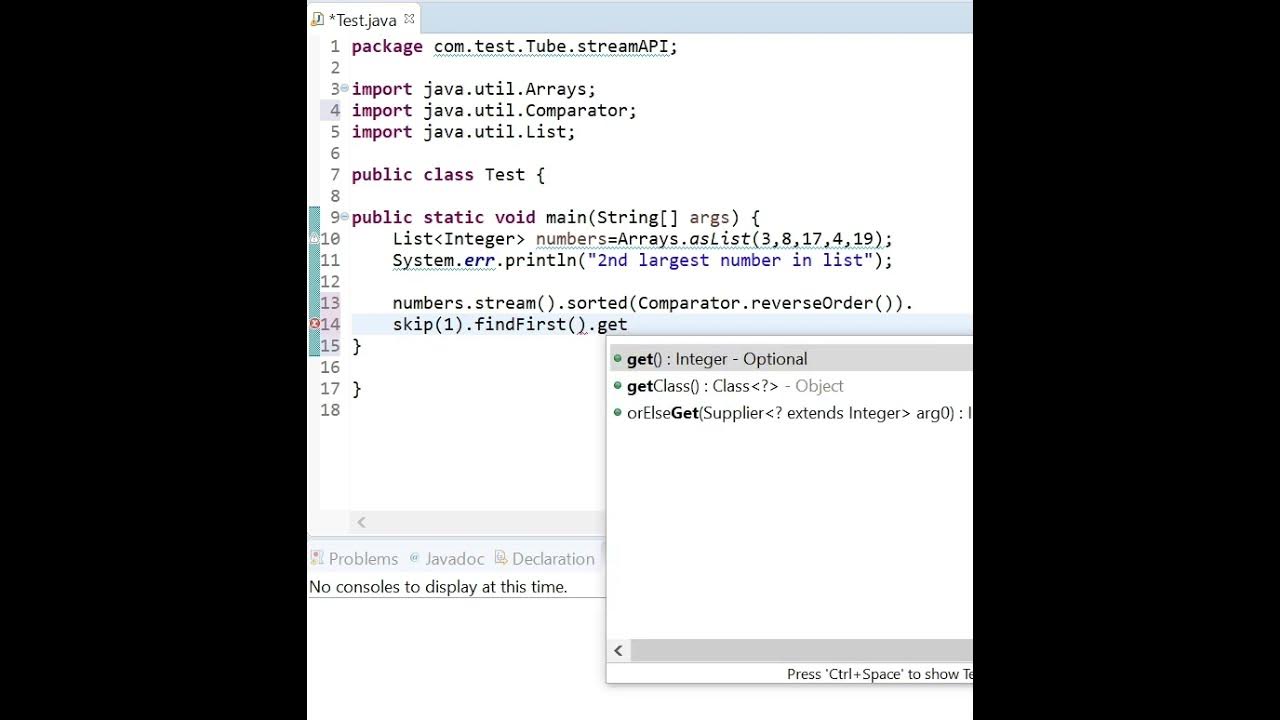The height and width of the screenshot is (720, 1280).
Task: Click '.get' text at end of line 14
Action: 608,324
